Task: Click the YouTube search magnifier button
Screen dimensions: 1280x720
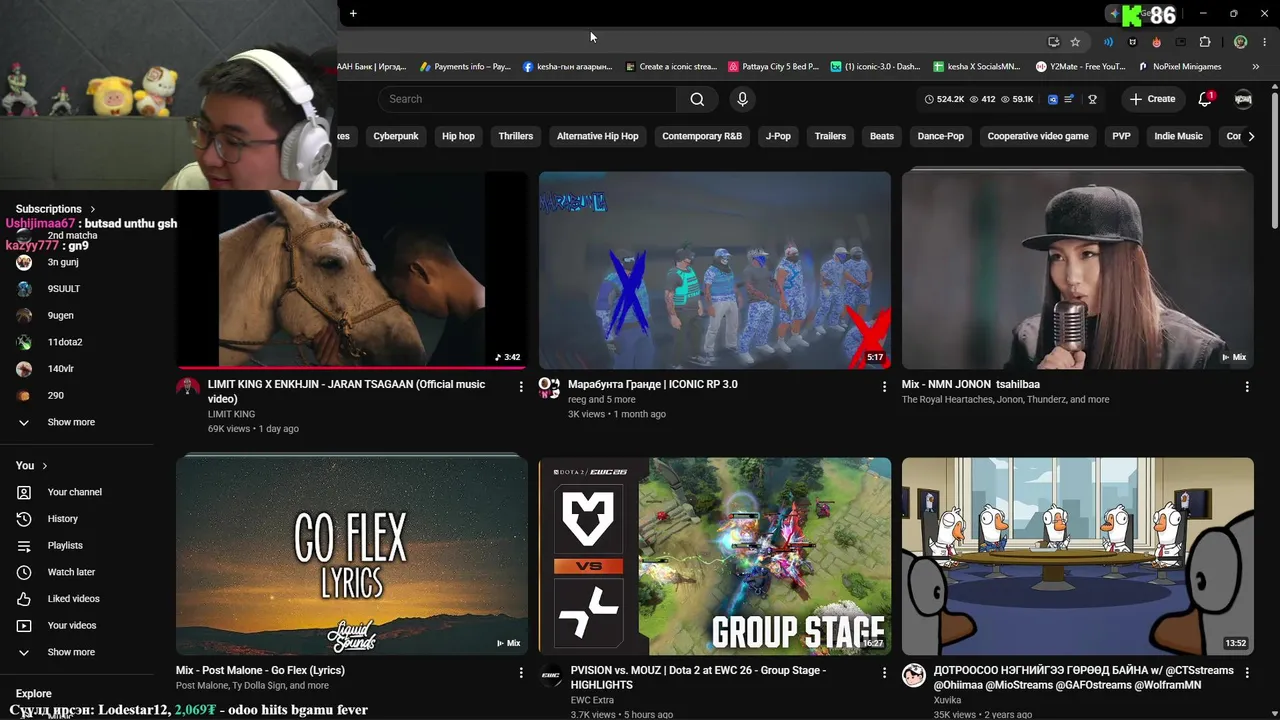Action: pyautogui.click(x=697, y=99)
